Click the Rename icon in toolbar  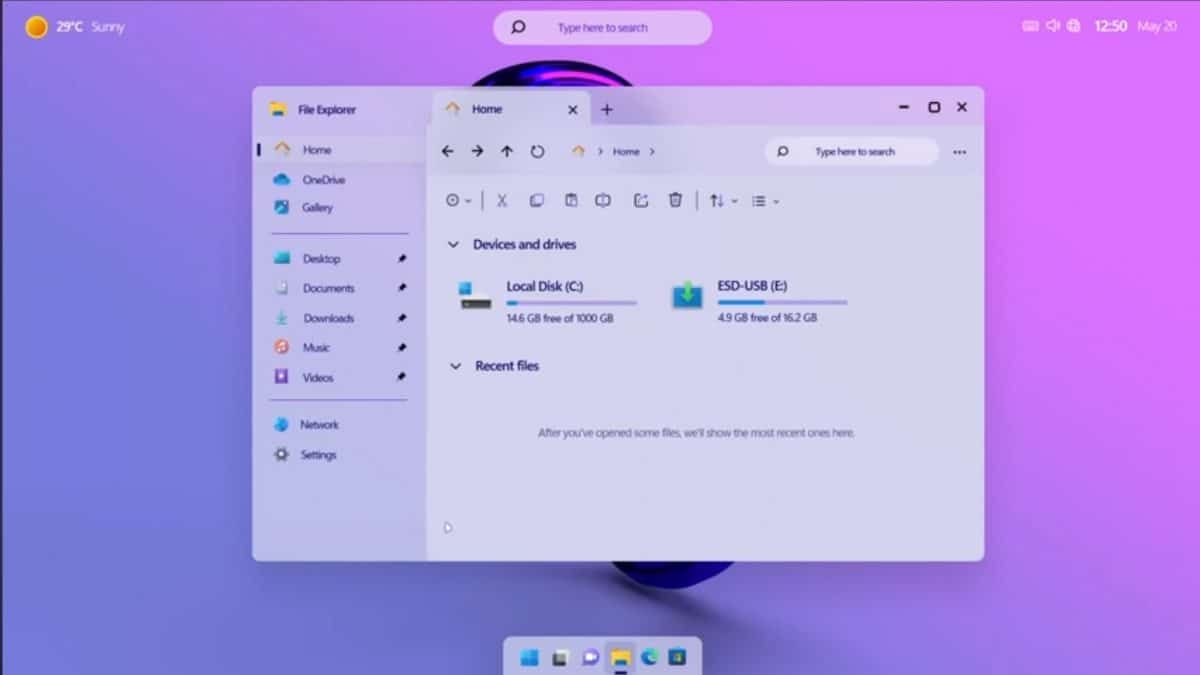click(x=603, y=201)
